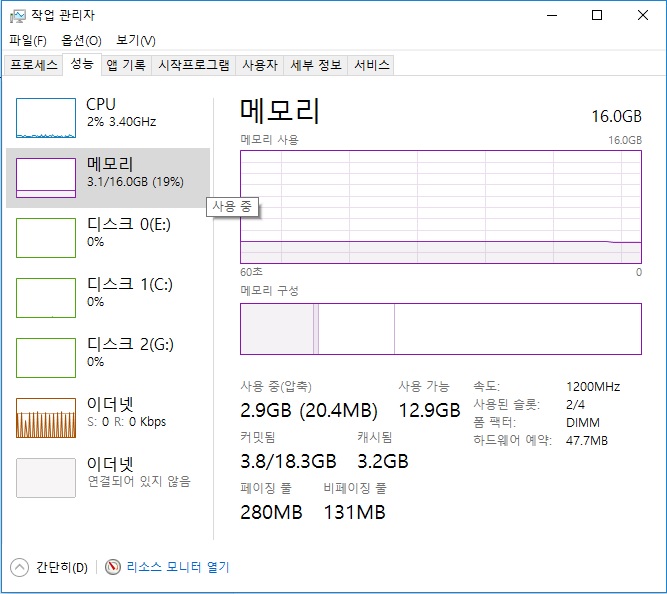Image resolution: width=667 pixels, height=594 pixels.
Task: Switch to the 시작프로그램 tab
Action: coord(194,65)
